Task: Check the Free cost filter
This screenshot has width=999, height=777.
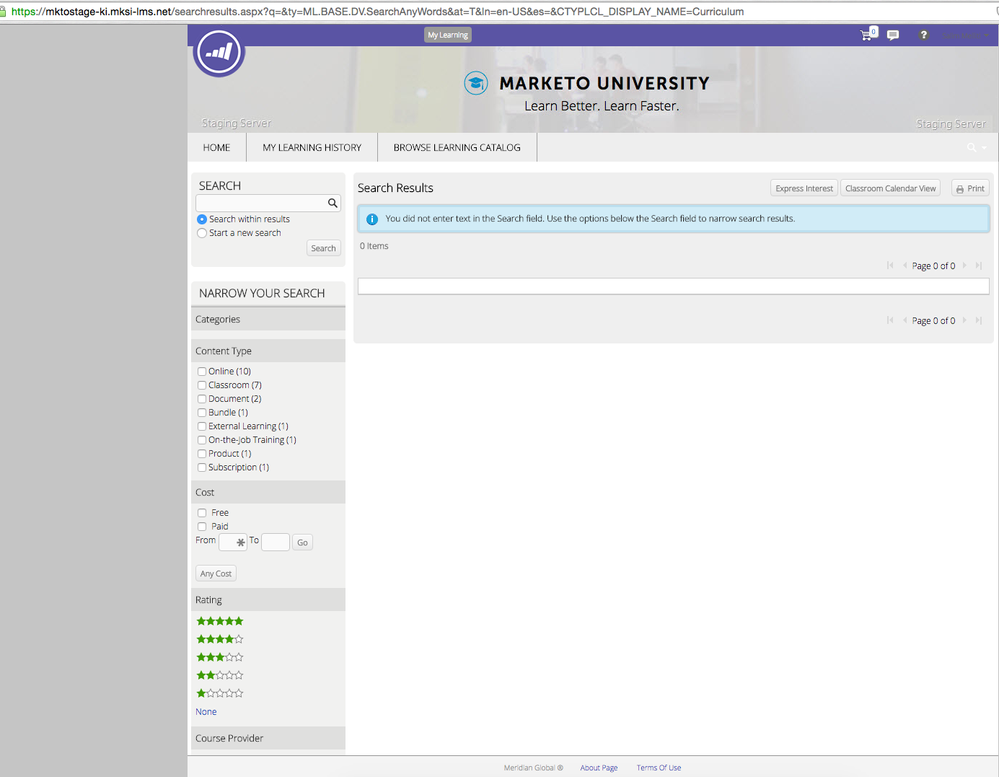Action: (x=202, y=513)
